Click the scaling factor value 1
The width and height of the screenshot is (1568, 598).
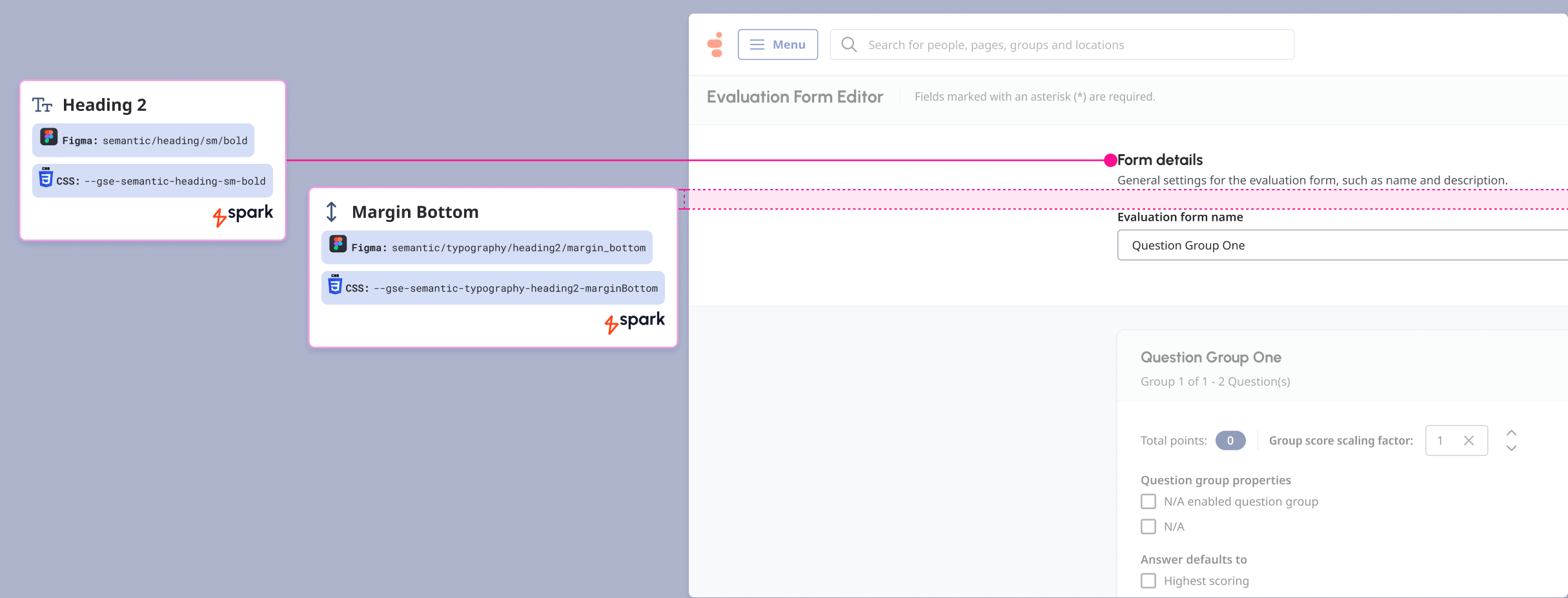[1440, 441]
